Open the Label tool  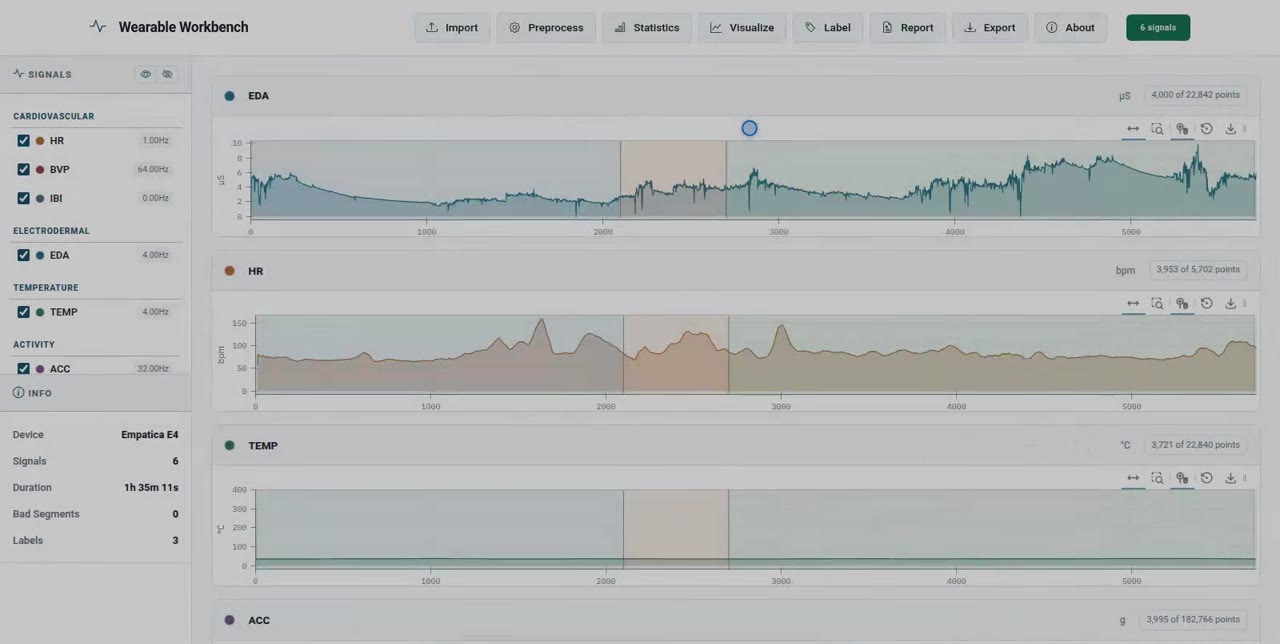coord(828,27)
